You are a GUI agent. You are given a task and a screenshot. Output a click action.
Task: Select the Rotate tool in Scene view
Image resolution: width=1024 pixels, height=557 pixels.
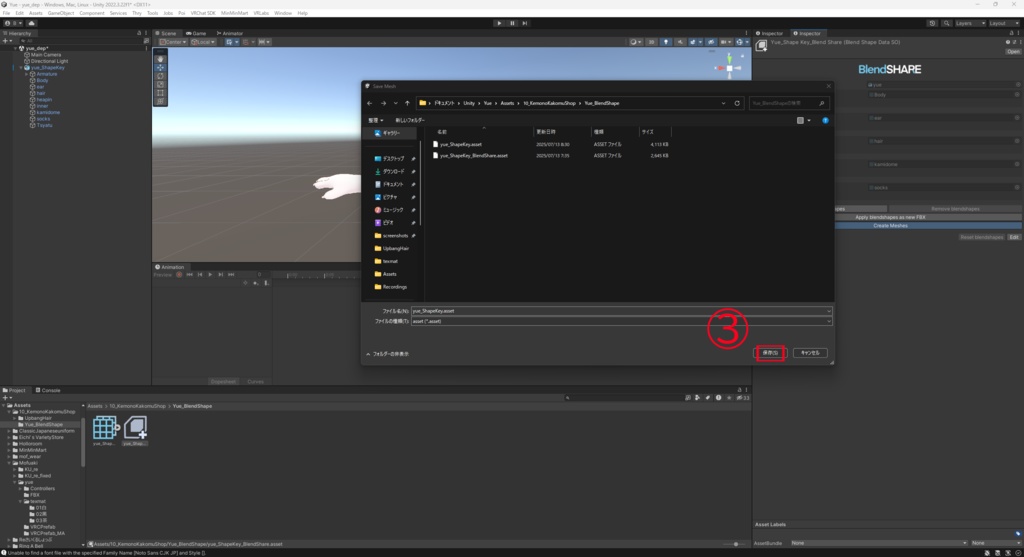(x=160, y=76)
